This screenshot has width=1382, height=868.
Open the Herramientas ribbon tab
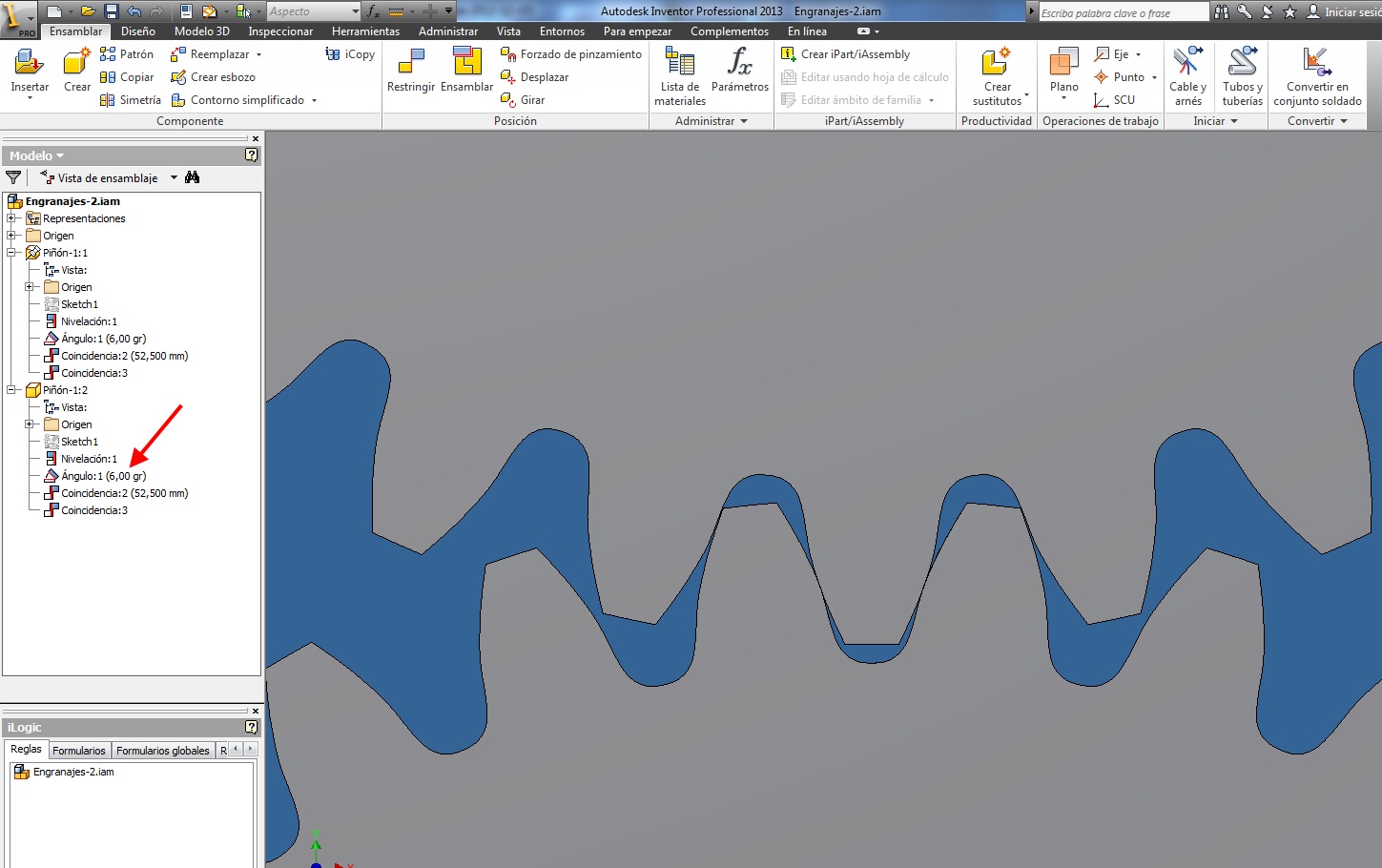(x=366, y=31)
